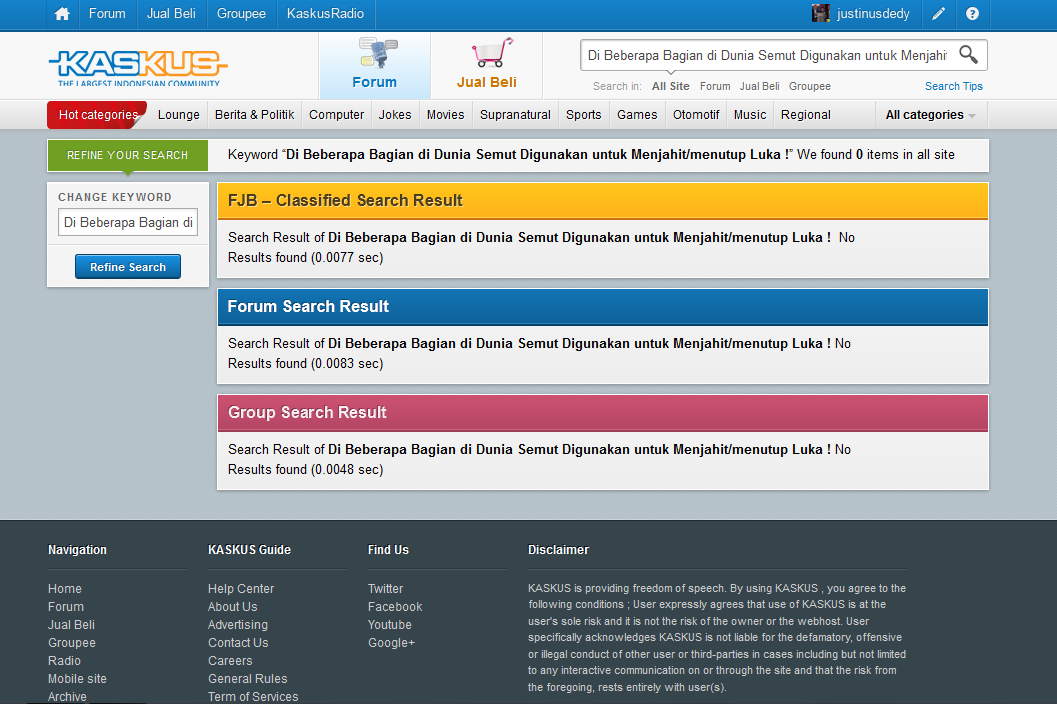Open the footer Groupee link

point(71,643)
